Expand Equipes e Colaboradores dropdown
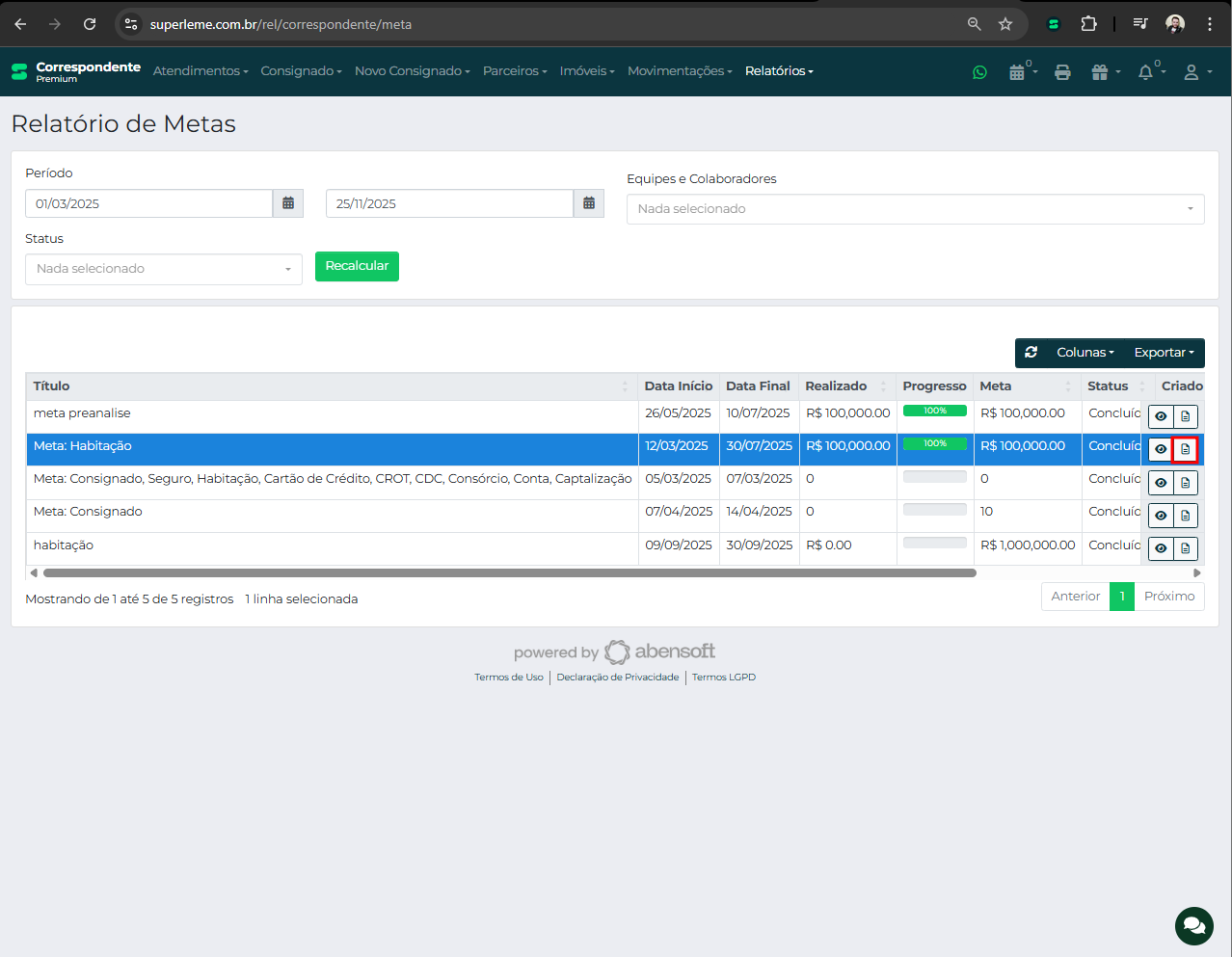Viewport: 1232px width, 957px height. [x=915, y=209]
